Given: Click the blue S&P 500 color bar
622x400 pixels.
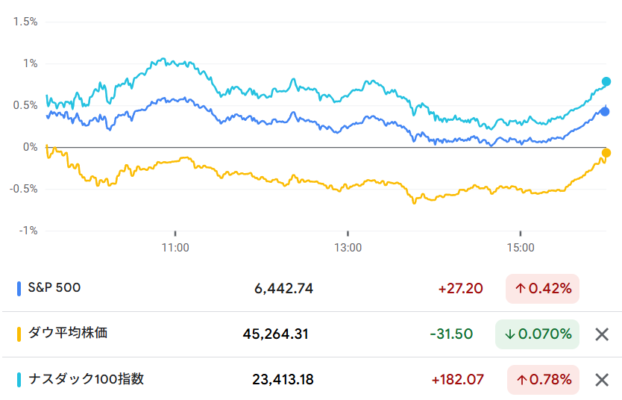Looking at the screenshot, I should (x=19, y=288).
